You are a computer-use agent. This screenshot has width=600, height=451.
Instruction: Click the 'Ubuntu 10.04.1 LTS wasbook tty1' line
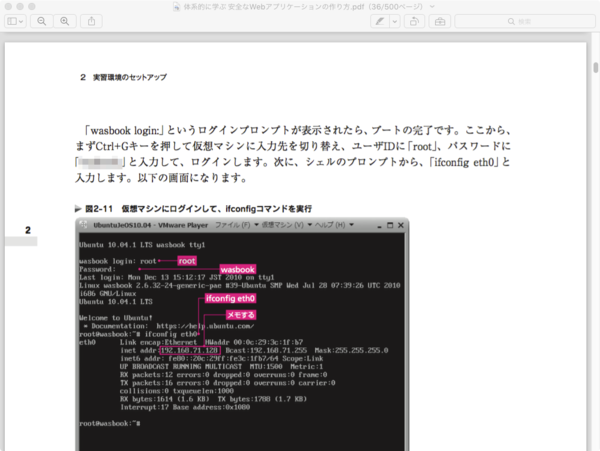pos(142,245)
